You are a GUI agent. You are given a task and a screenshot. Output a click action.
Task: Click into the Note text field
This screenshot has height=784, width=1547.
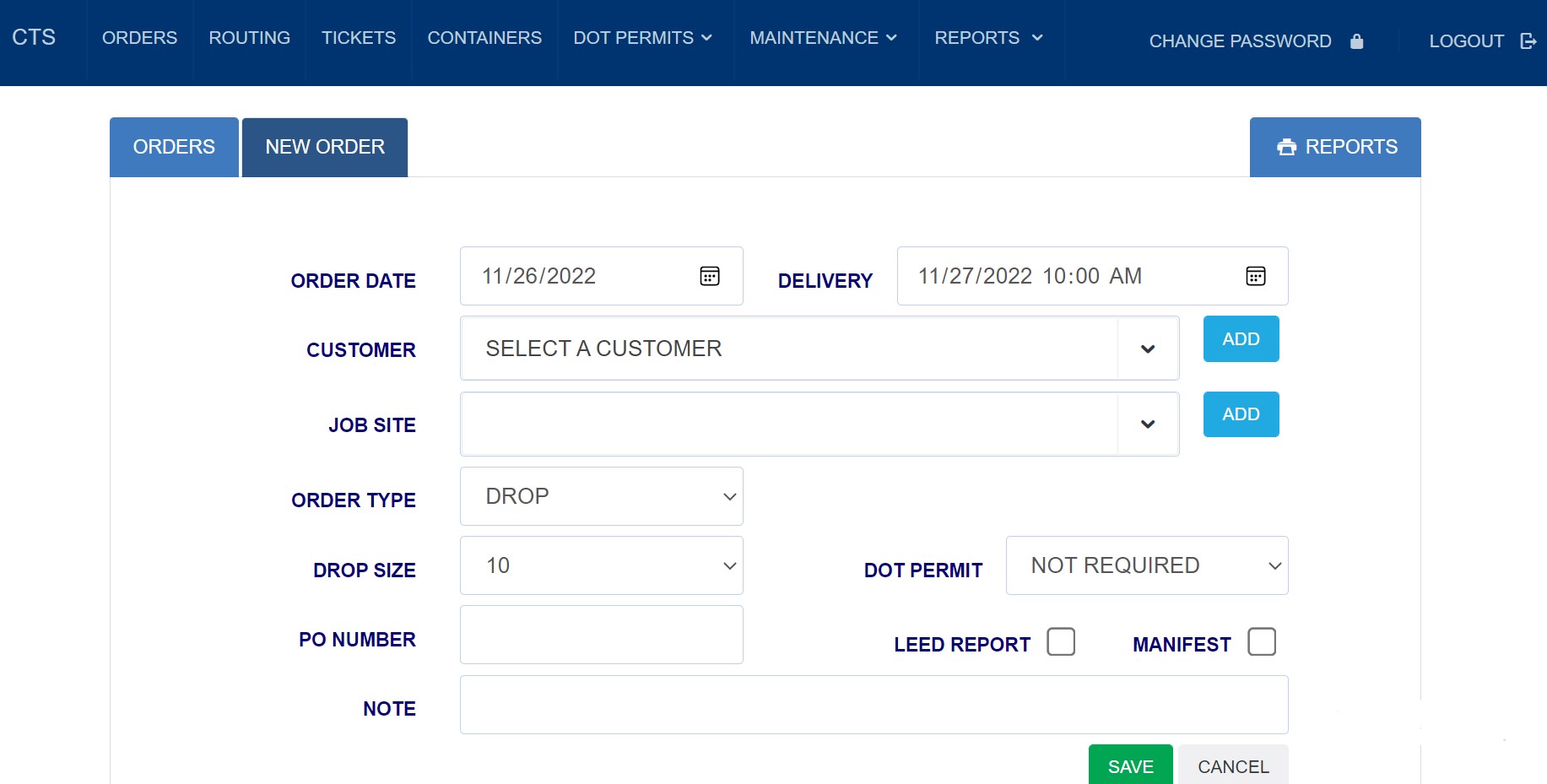pyautogui.click(x=874, y=705)
